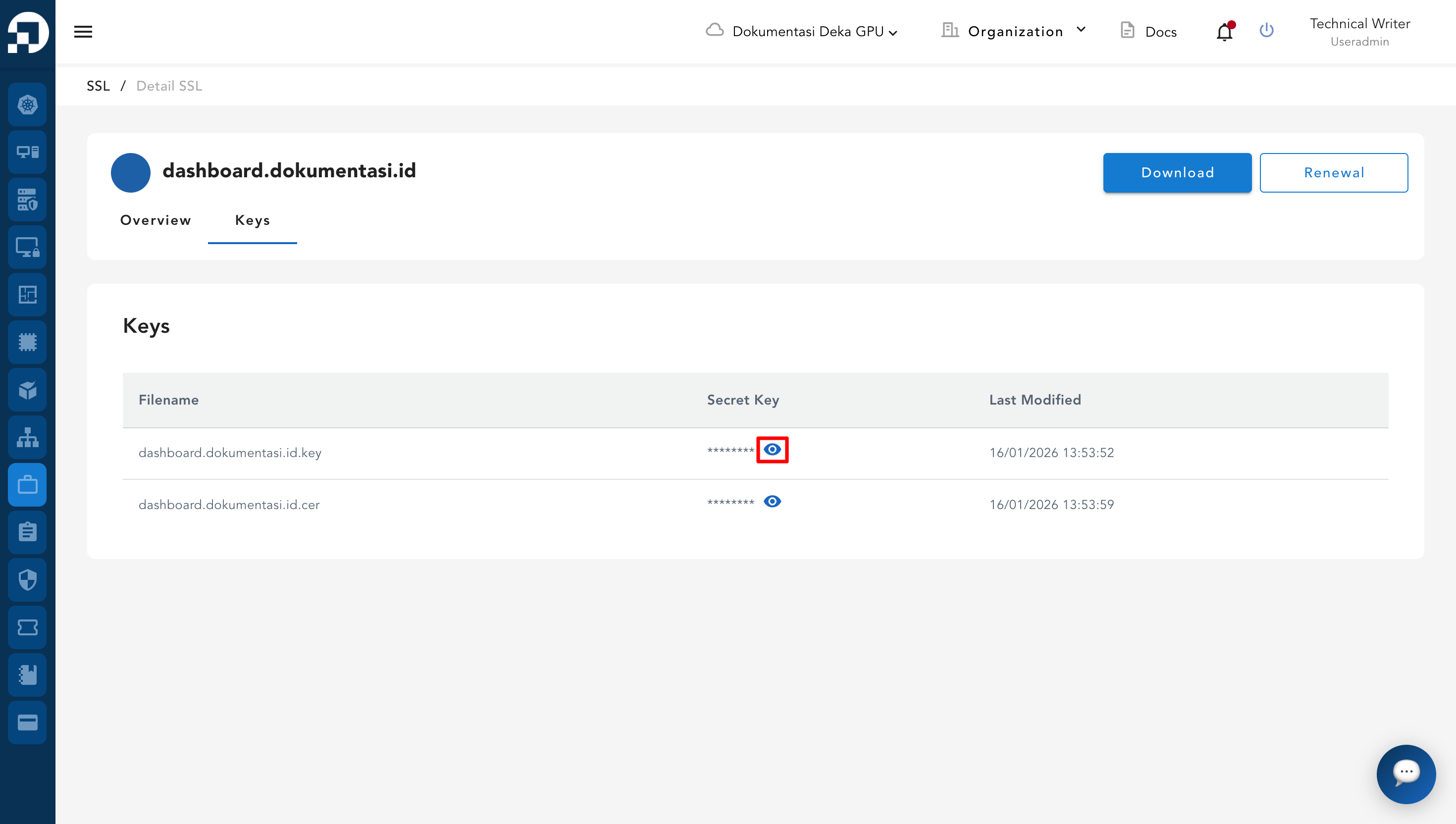
Task: Click the power logout icon
Action: 1266,31
